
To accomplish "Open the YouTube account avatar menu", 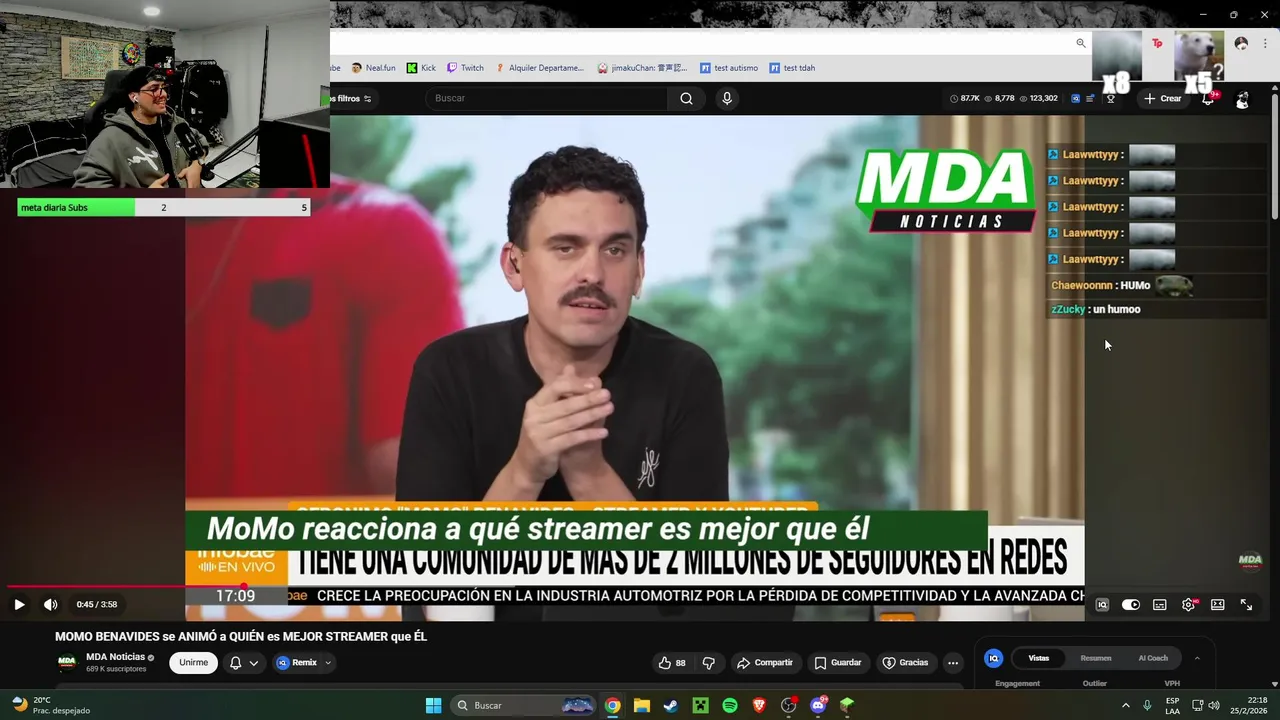I will pyautogui.click(x=1243, y=99).
